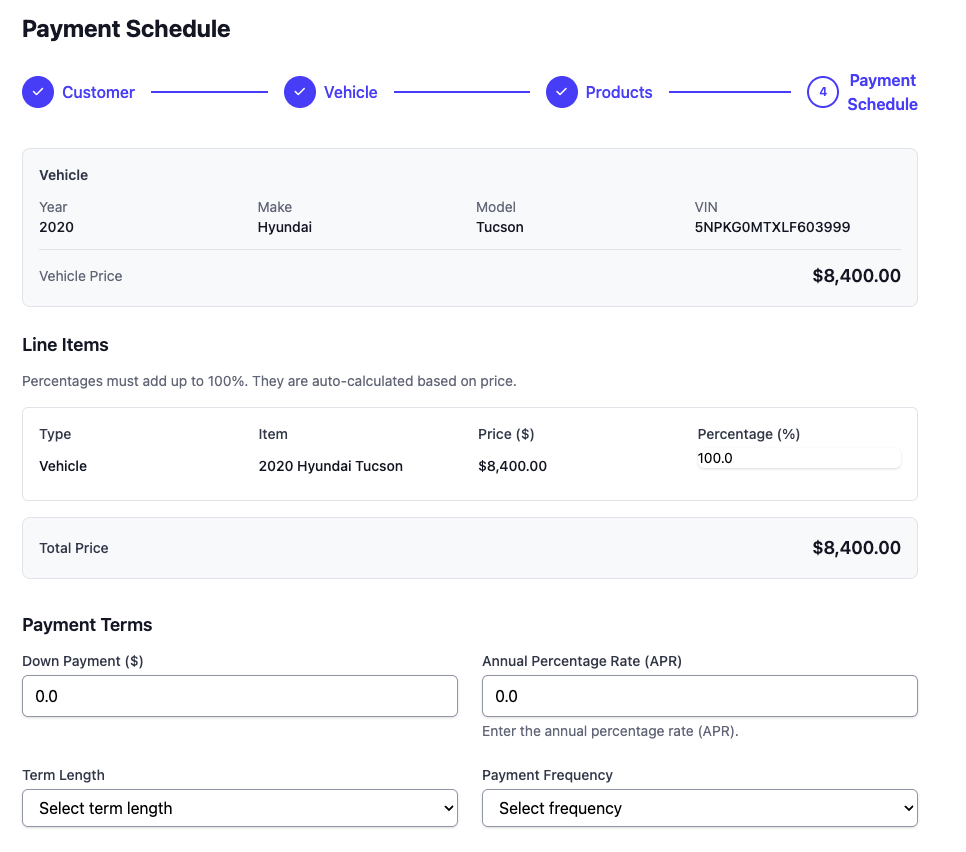
Task: Select the numbered Payment Schedule step circle
Action: coord(822,91)
